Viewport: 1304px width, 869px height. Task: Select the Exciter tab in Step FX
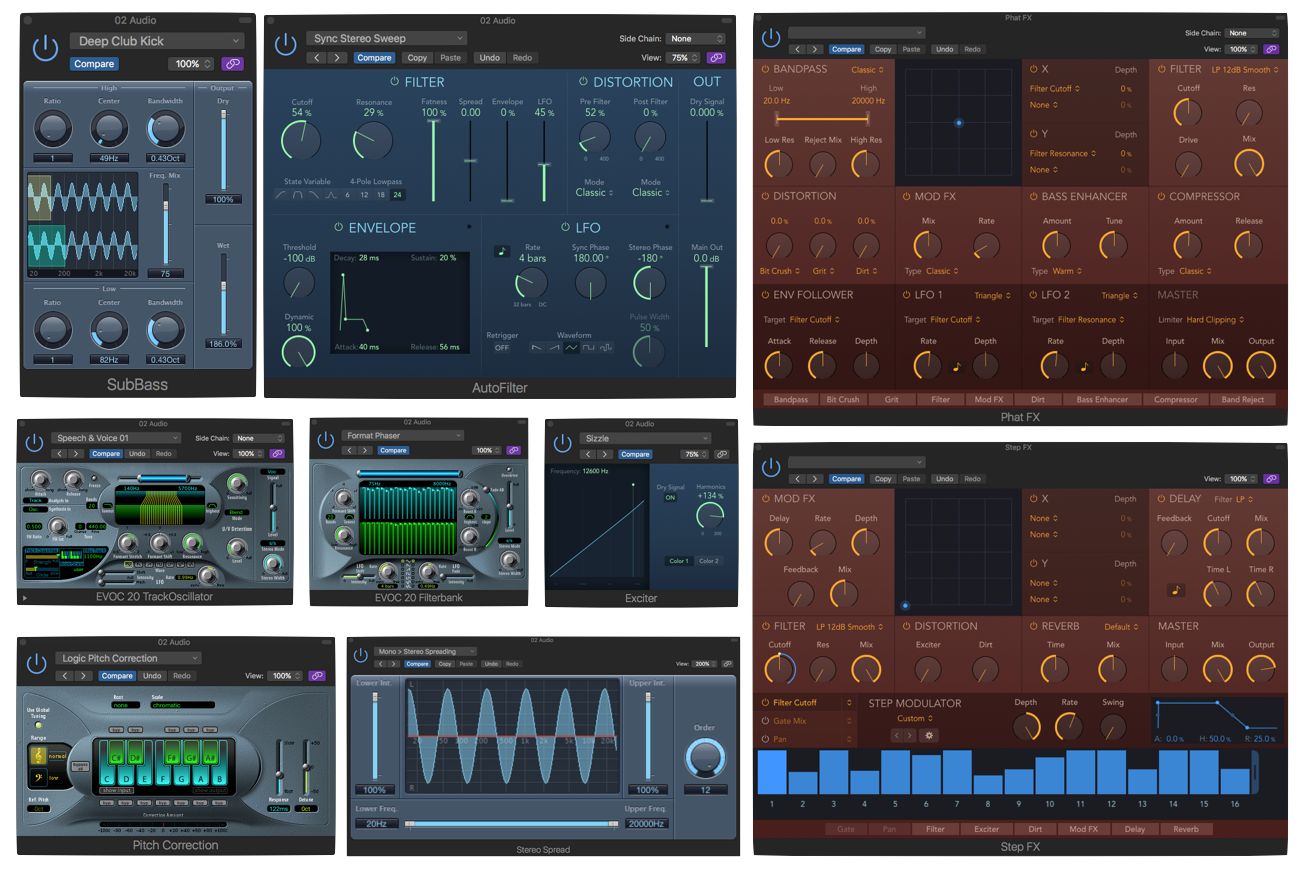[x=986, y=829]
